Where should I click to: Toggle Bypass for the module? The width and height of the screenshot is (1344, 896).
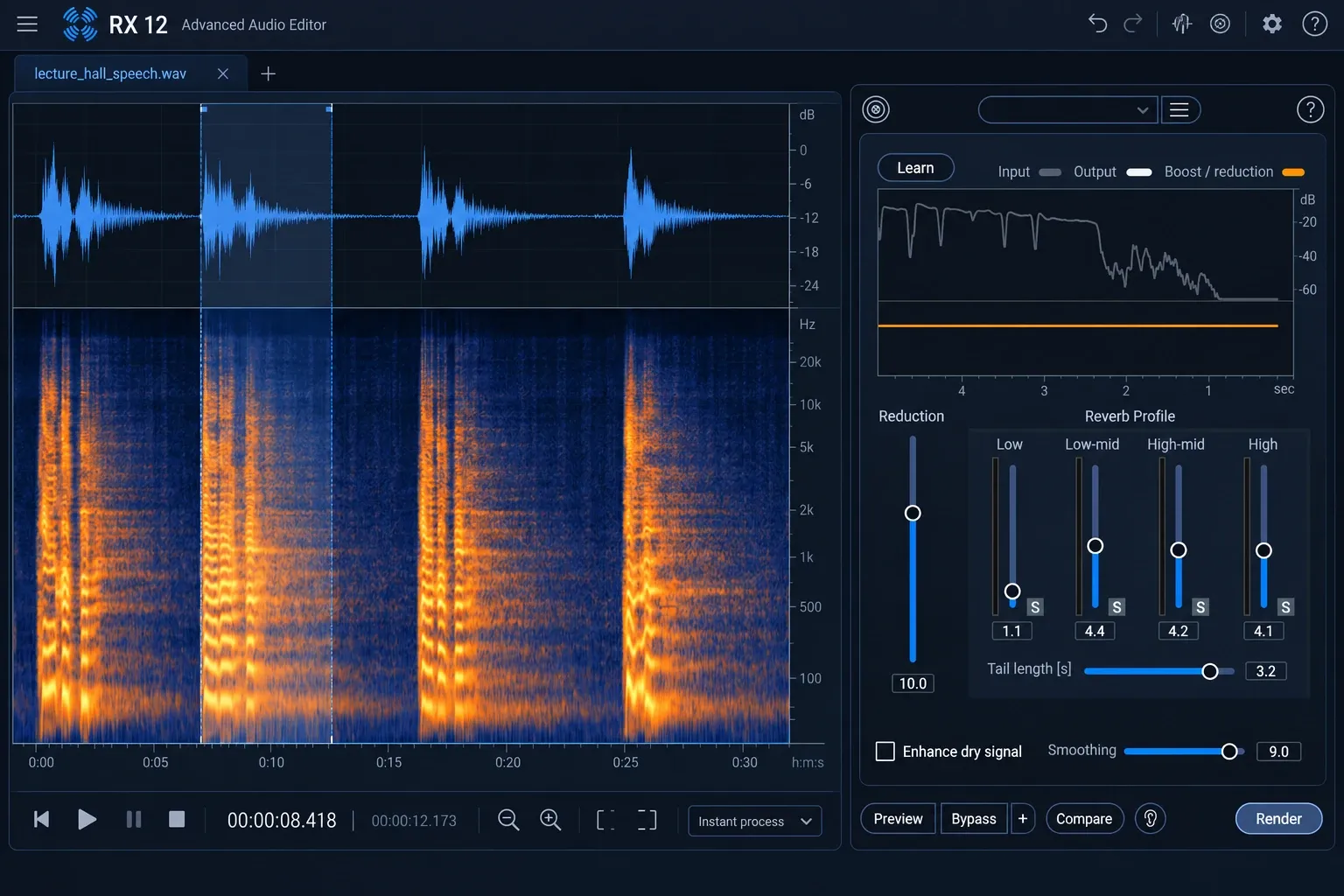[x=974, y=819]
